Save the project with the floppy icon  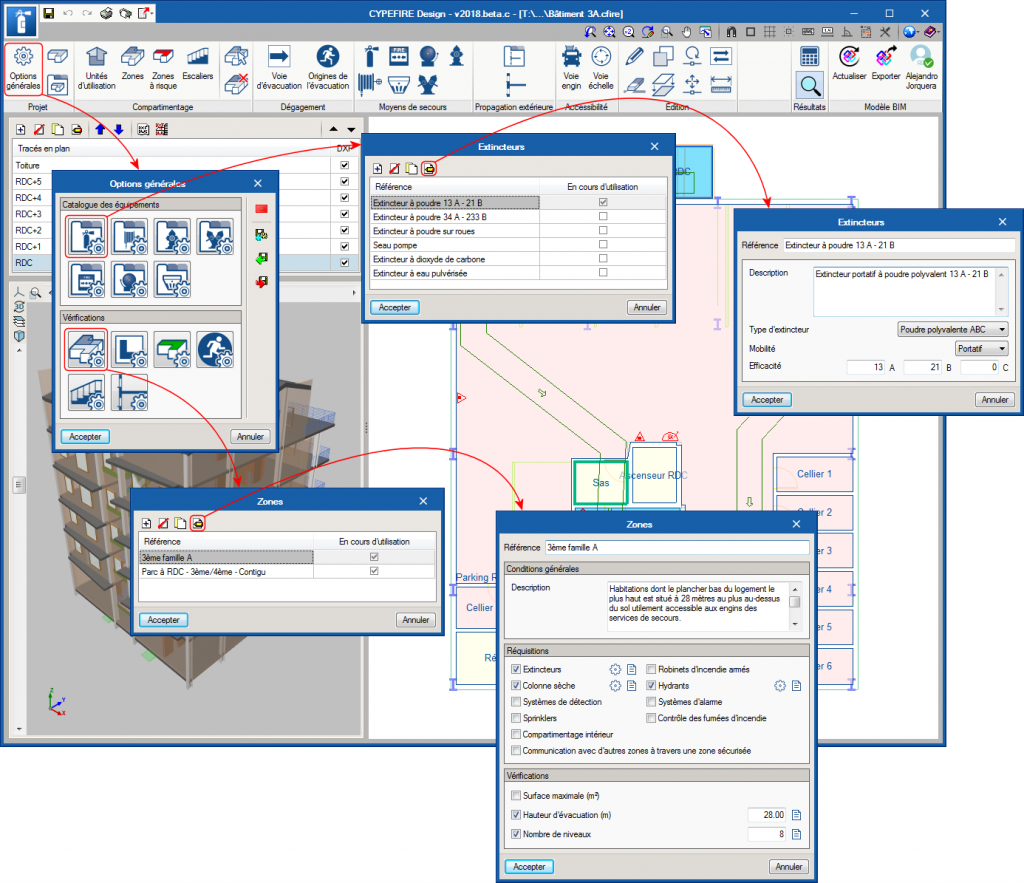(x=48, y=13)
